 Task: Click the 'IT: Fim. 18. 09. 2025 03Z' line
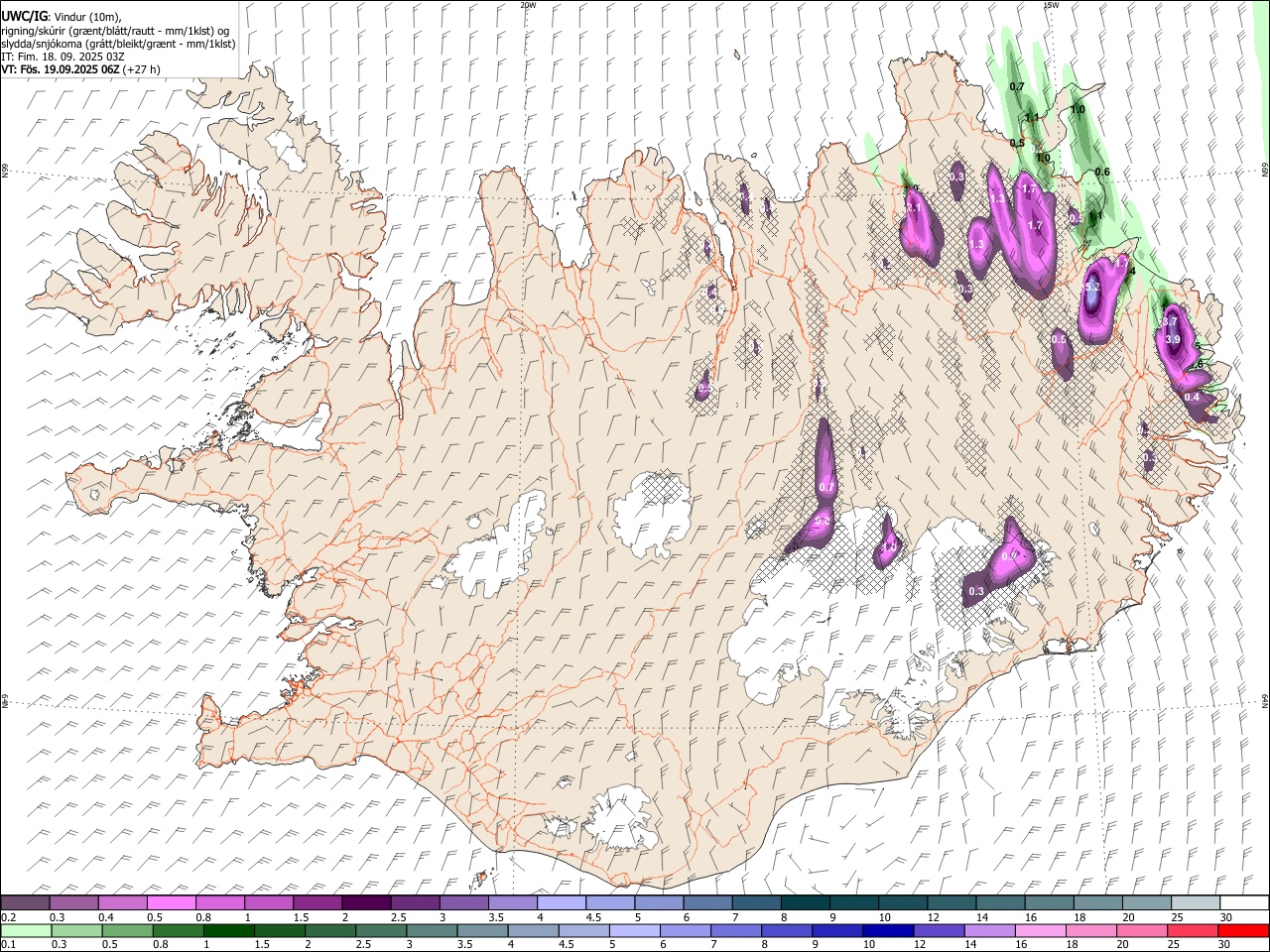(63, 57)
